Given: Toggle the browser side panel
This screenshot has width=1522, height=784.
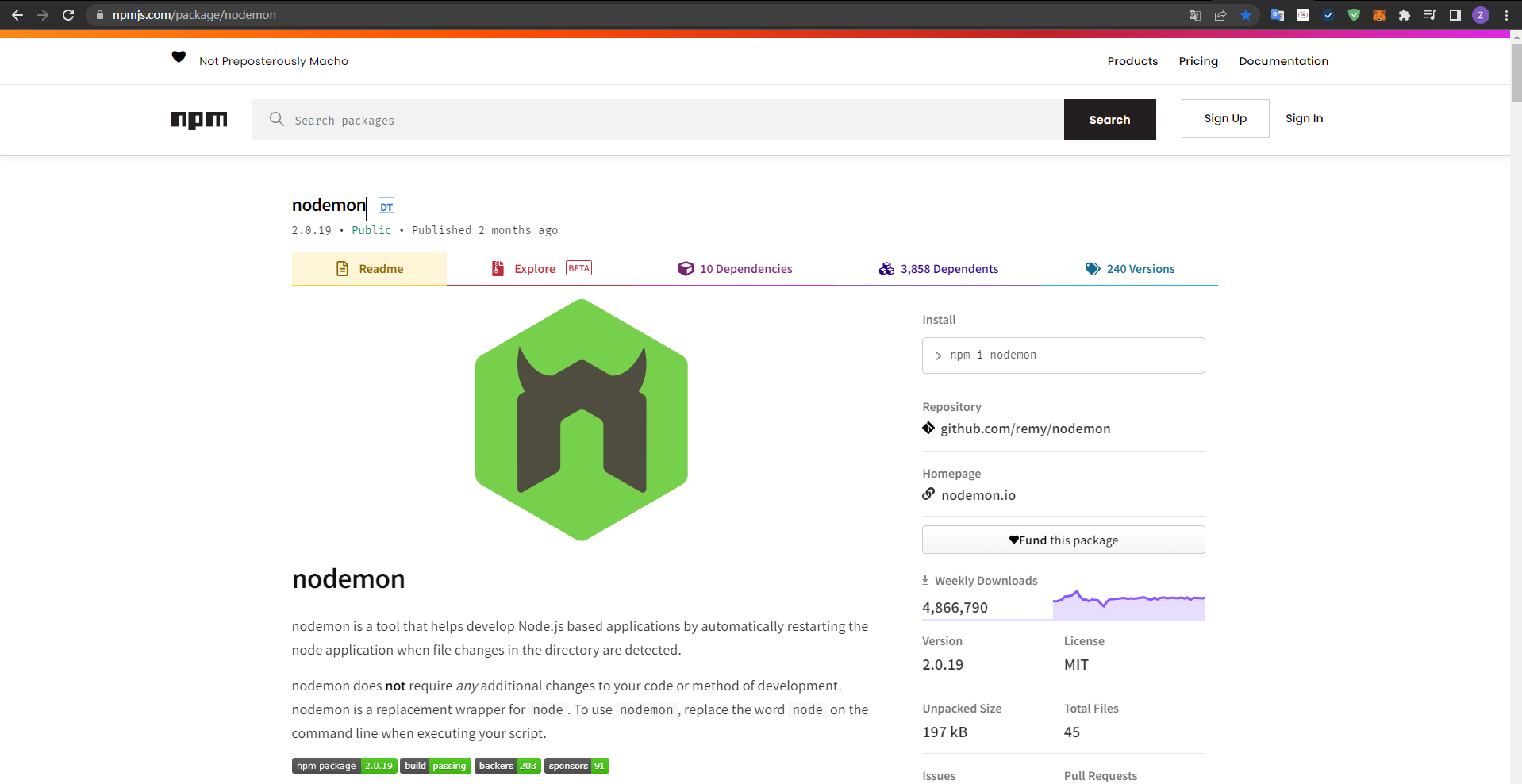Looking at the screenshot, I should pos(1455,15).
